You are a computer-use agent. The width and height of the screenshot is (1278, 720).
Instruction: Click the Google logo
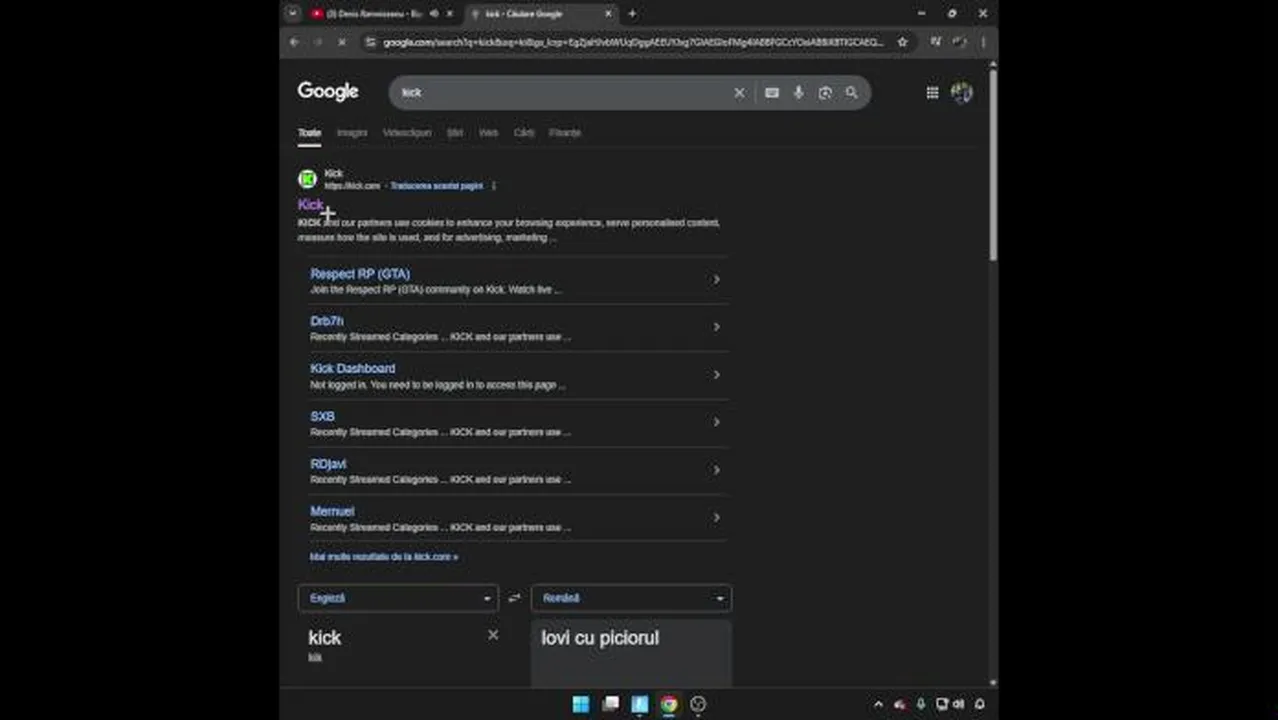[328, 92]
